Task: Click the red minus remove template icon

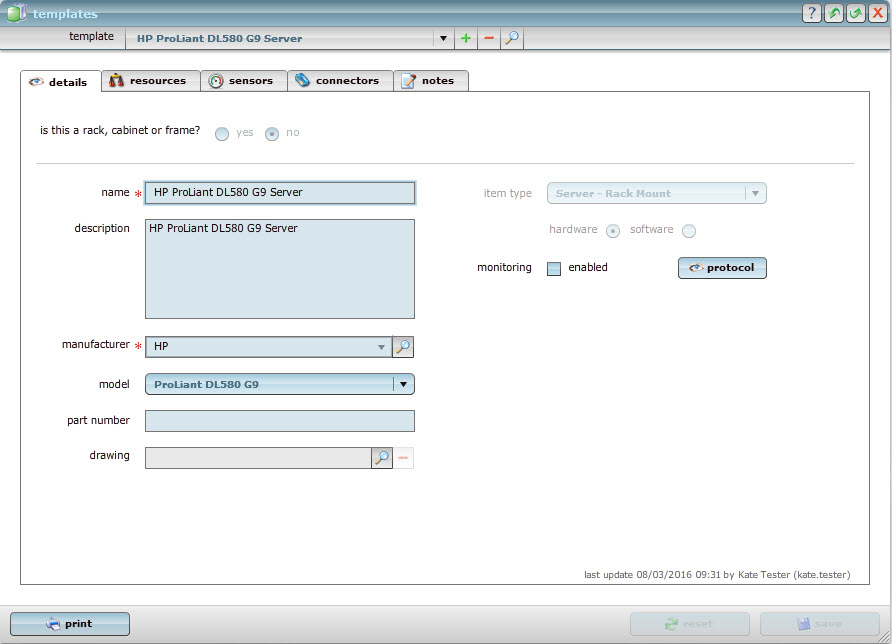Action: pyautogui.click(x=489, y=39)
